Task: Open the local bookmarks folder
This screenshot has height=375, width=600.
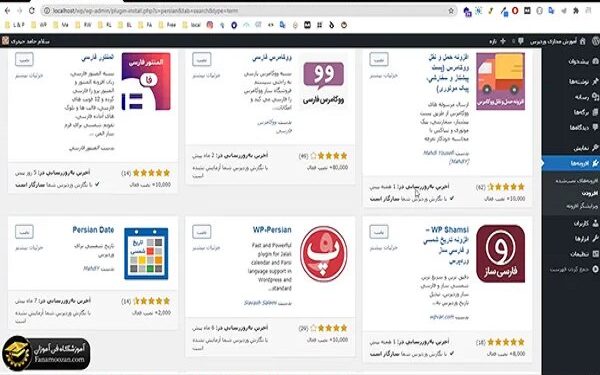Action: [x=191, y=25]
